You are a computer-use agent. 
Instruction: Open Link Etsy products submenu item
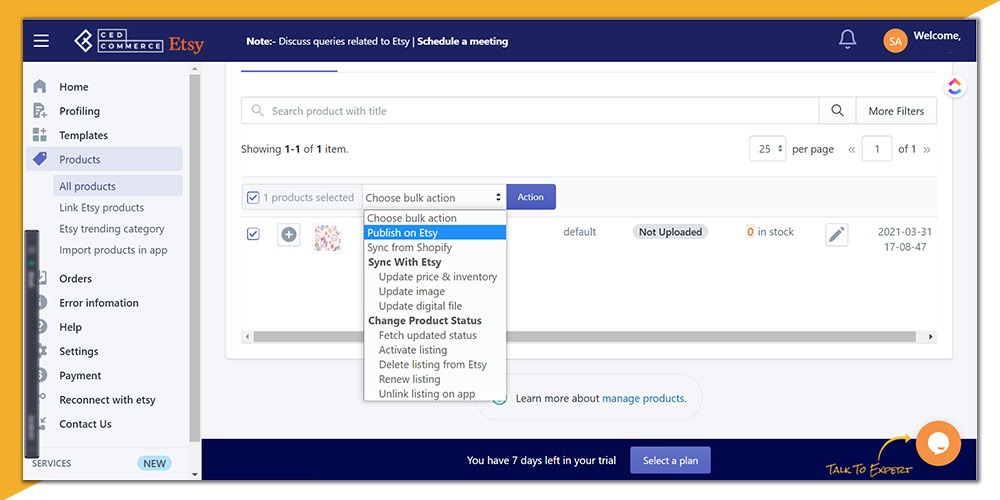click(x=101, y=207)
